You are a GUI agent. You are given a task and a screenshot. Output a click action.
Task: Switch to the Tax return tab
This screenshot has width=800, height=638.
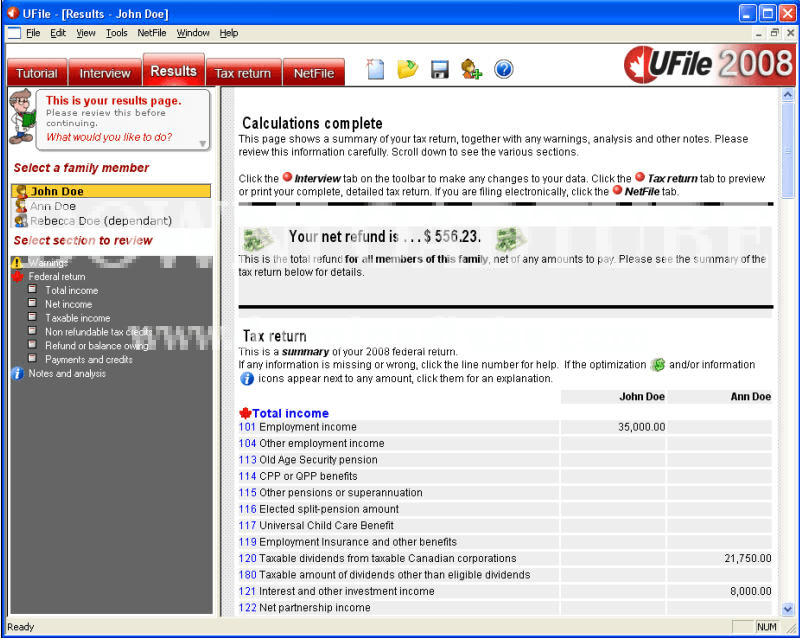[242, 73]
